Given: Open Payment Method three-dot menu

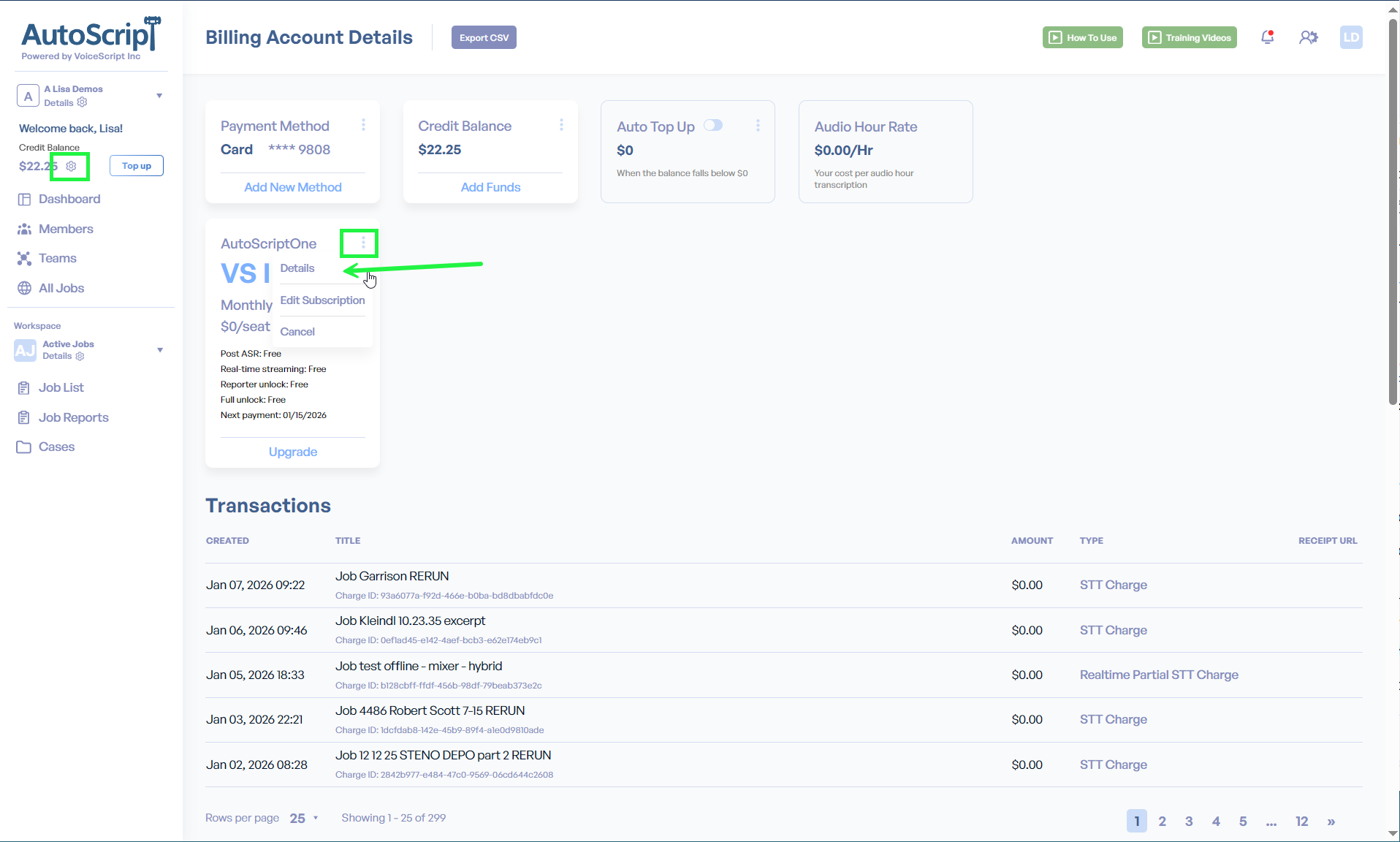Looking at the screenshot, I should 363,126.
